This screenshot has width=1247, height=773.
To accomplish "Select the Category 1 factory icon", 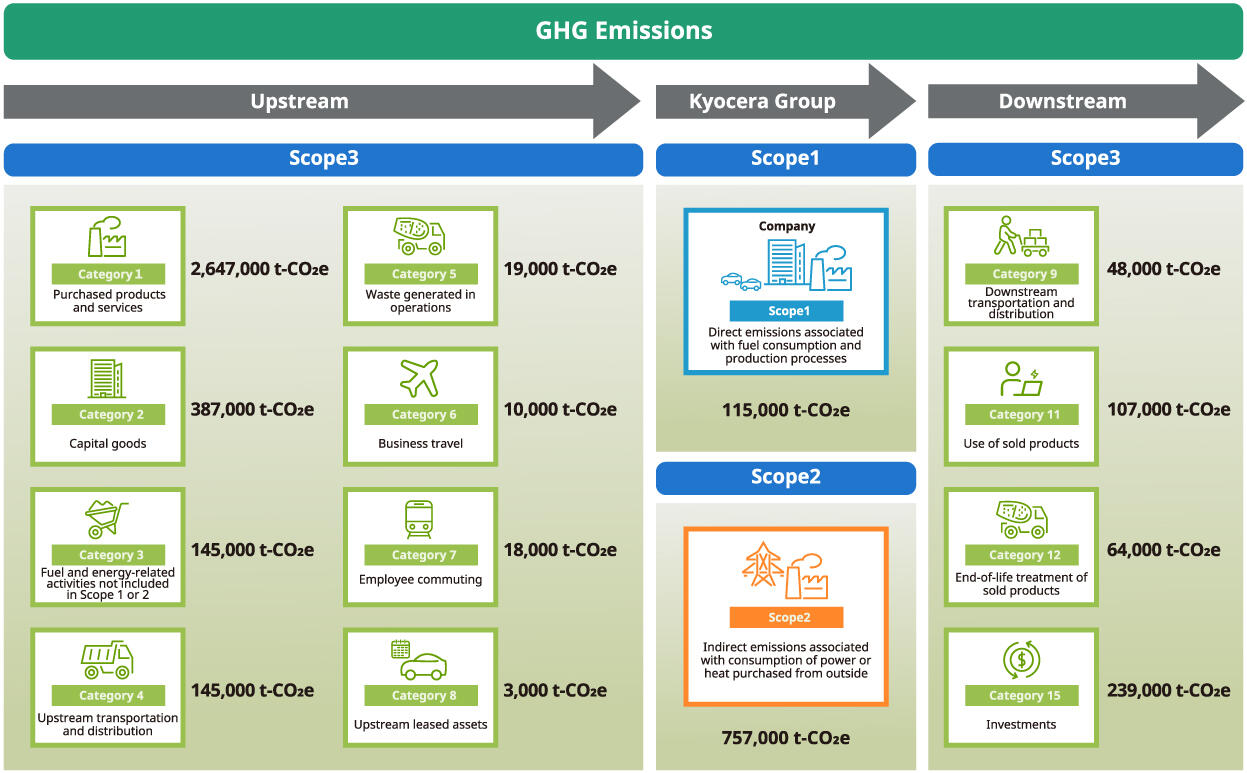I will tap(107, 236).
